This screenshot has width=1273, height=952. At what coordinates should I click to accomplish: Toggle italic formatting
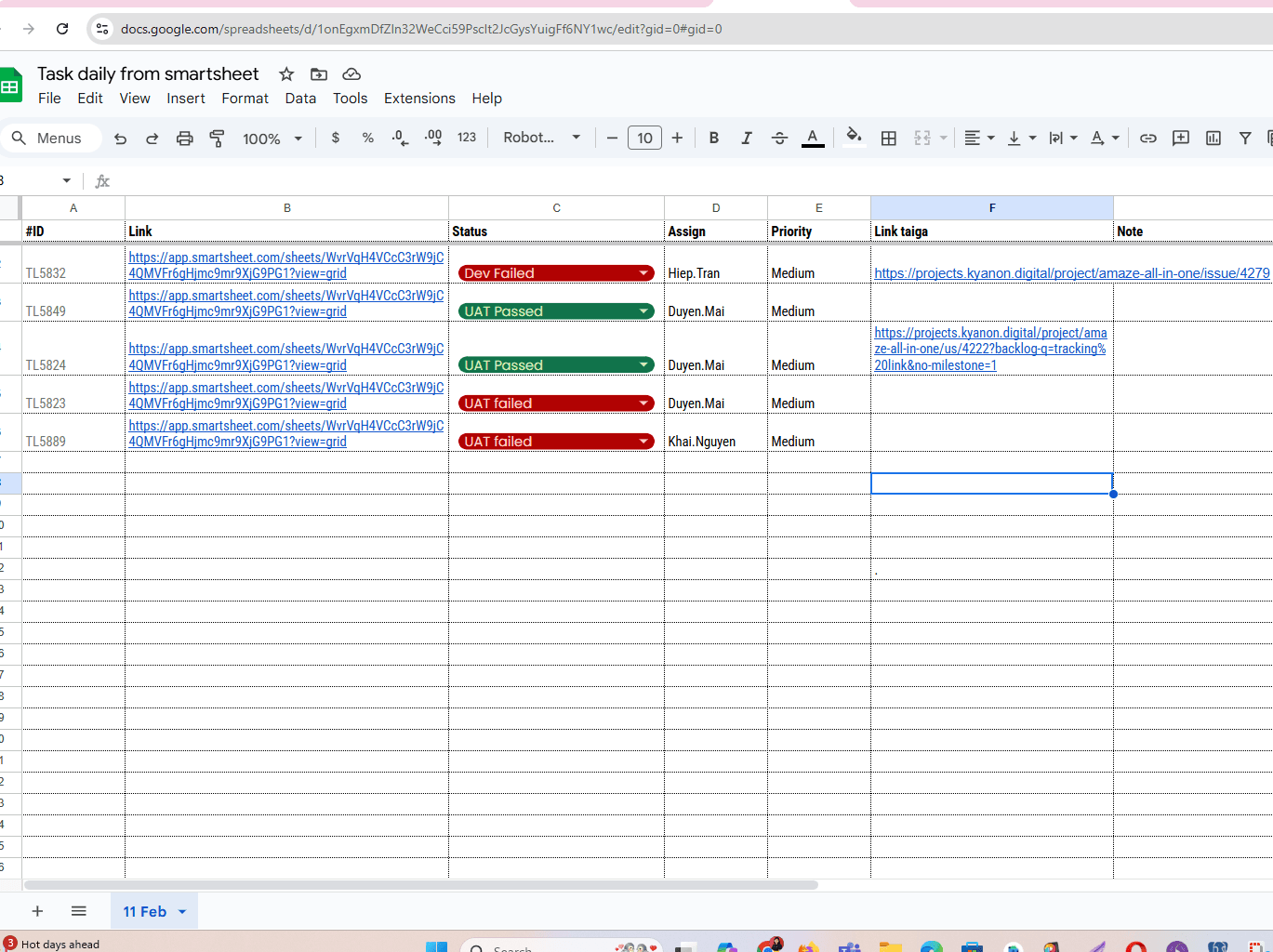click(746, 139)
